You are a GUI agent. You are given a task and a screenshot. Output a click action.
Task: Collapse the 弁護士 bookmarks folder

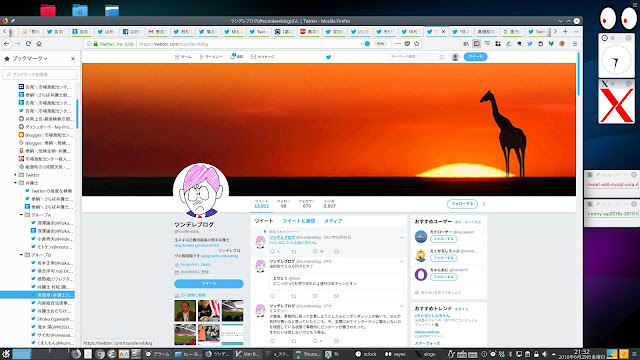pos(16,183)
